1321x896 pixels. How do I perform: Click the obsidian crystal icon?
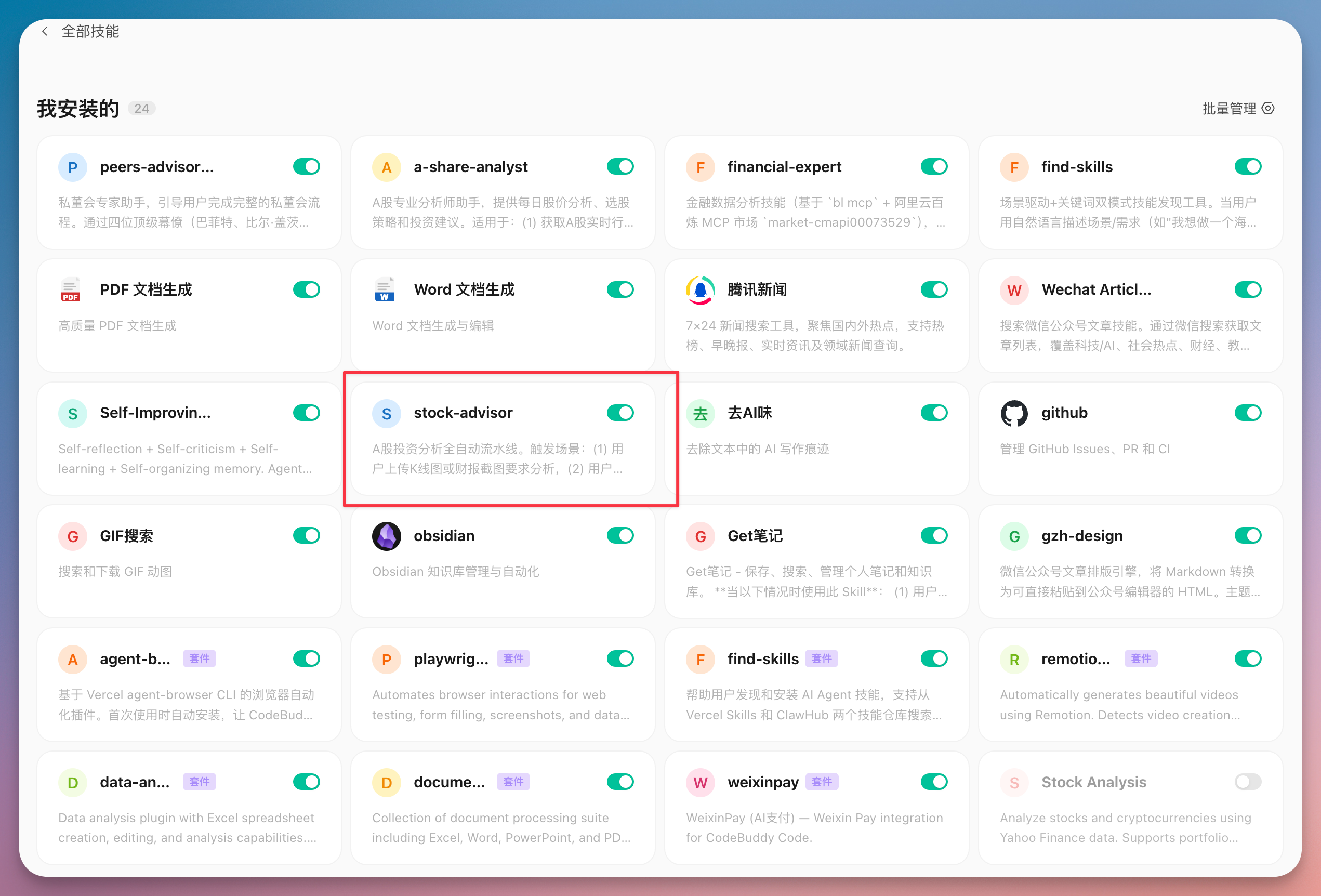[387, 536]
